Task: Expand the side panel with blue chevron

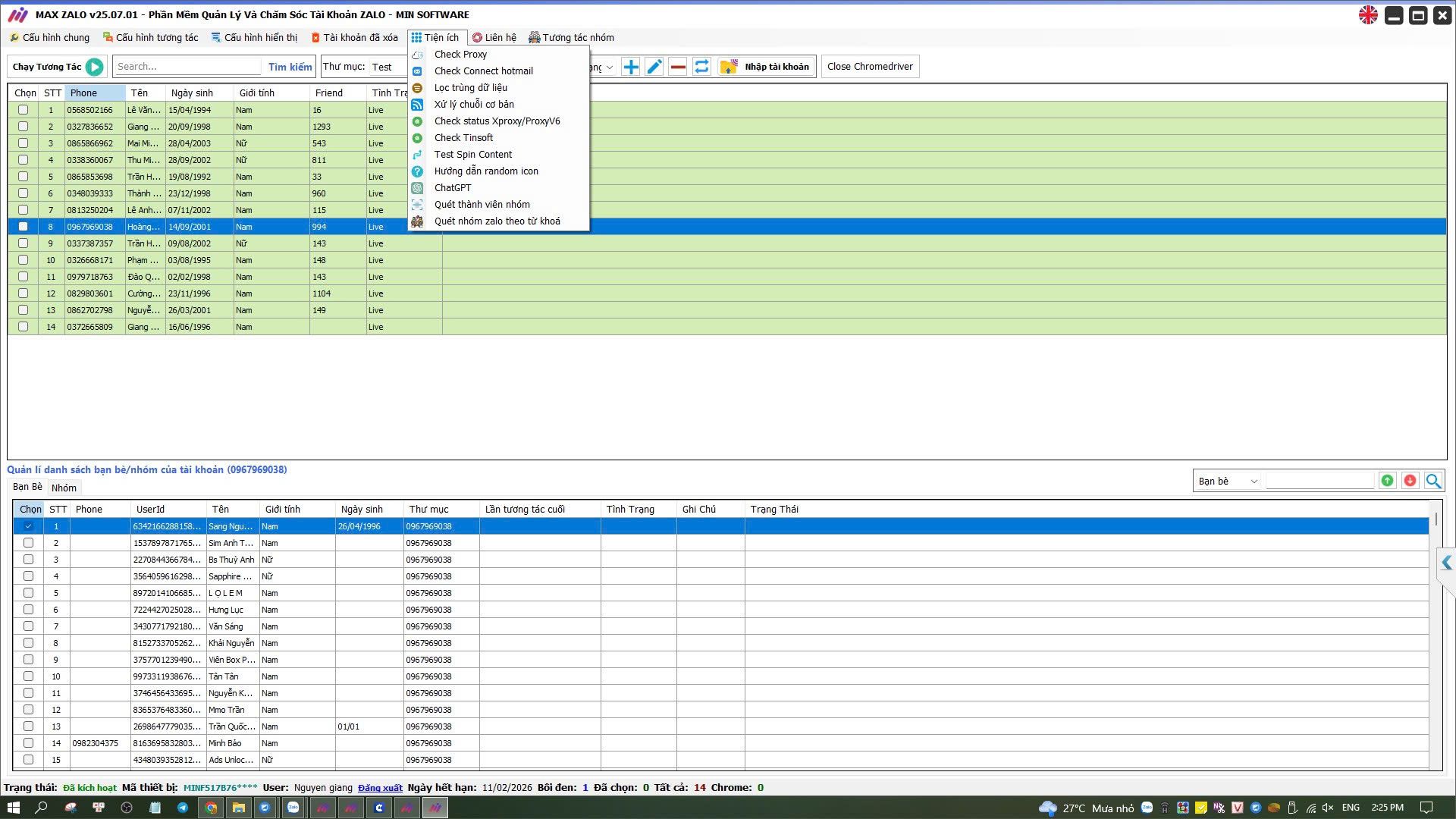Action: pos(1446,563)
